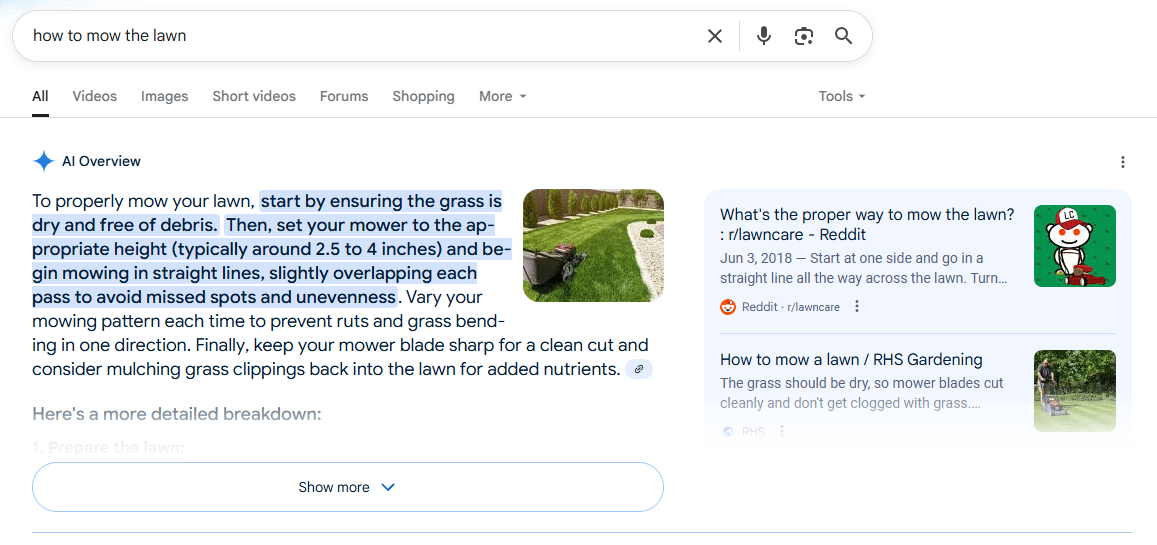Open the three-dot menu next to Reddit · r/lawncare
Image resolution: width=1157 pixels, height=545 pixels.
[857, 306]
